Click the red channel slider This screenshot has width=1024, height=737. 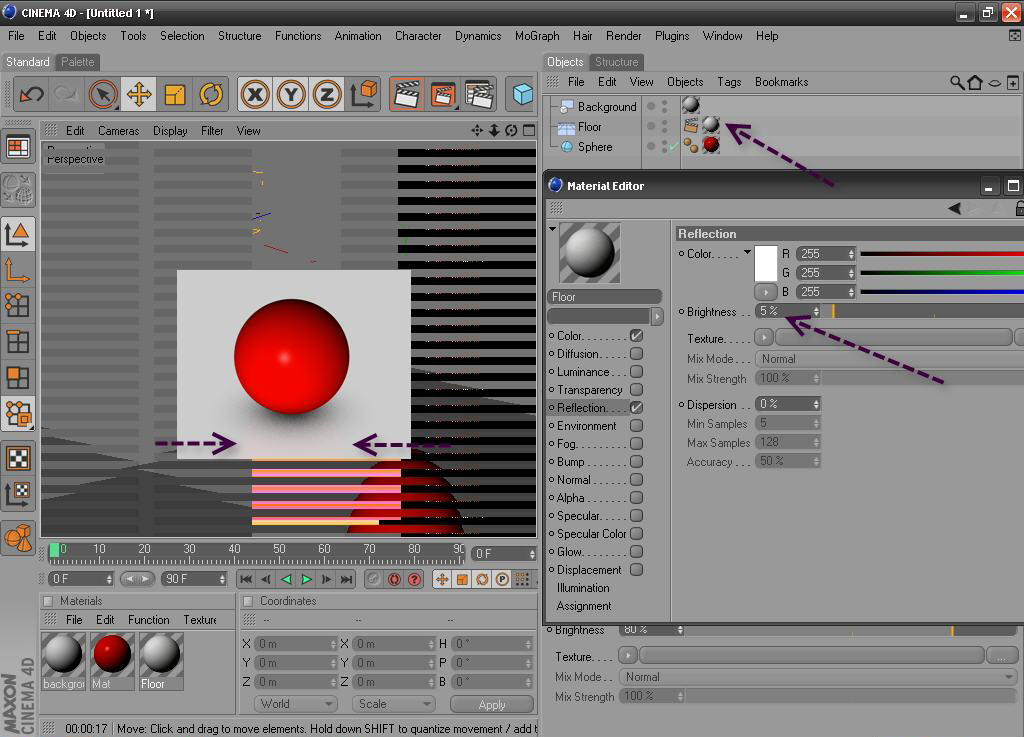click(x=942, y=253)
